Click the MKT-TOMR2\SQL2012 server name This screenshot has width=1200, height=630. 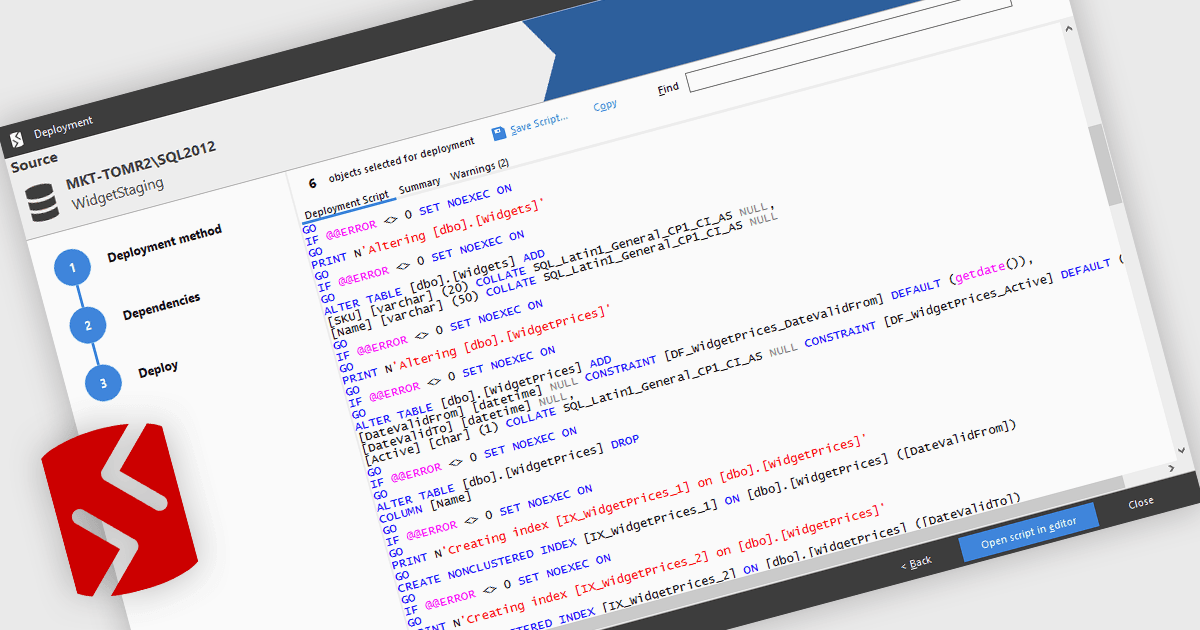pos(141,167)
